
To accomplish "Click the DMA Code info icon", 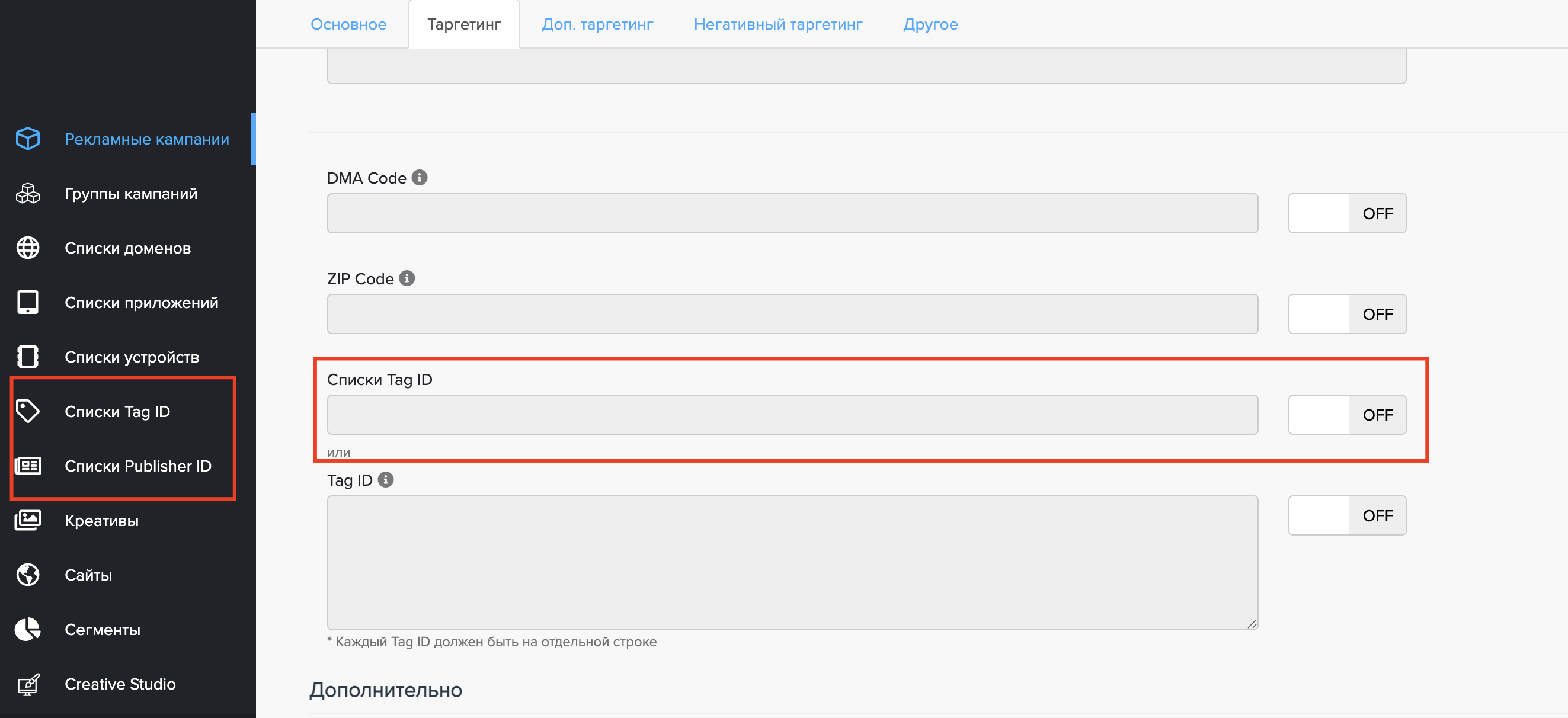I will [x=420, y=178].
